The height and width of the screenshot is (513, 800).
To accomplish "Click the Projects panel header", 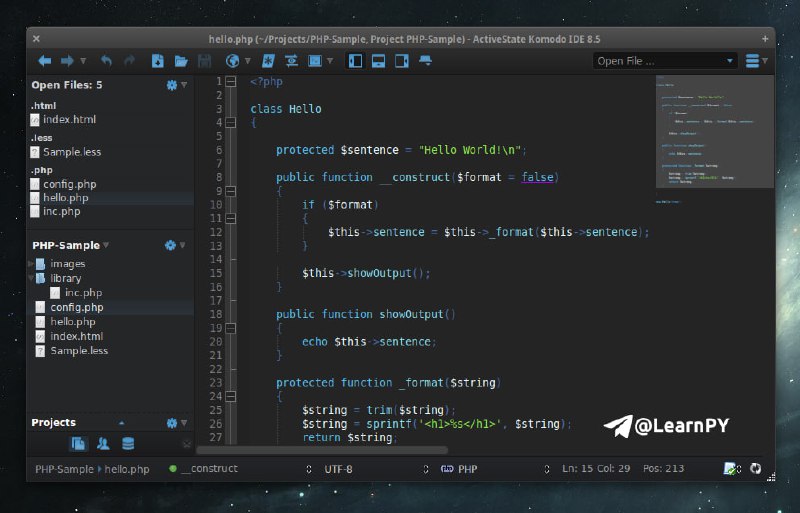I will coord(54,423).
